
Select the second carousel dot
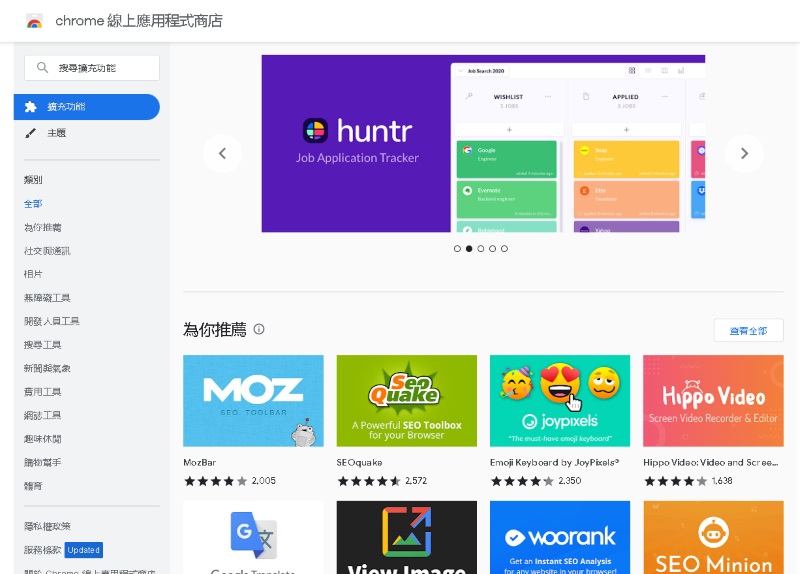[469, 248]
